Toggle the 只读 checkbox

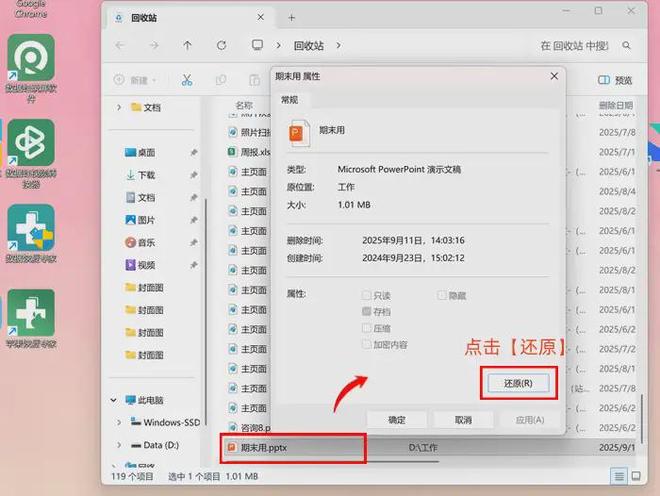(366, 295)
